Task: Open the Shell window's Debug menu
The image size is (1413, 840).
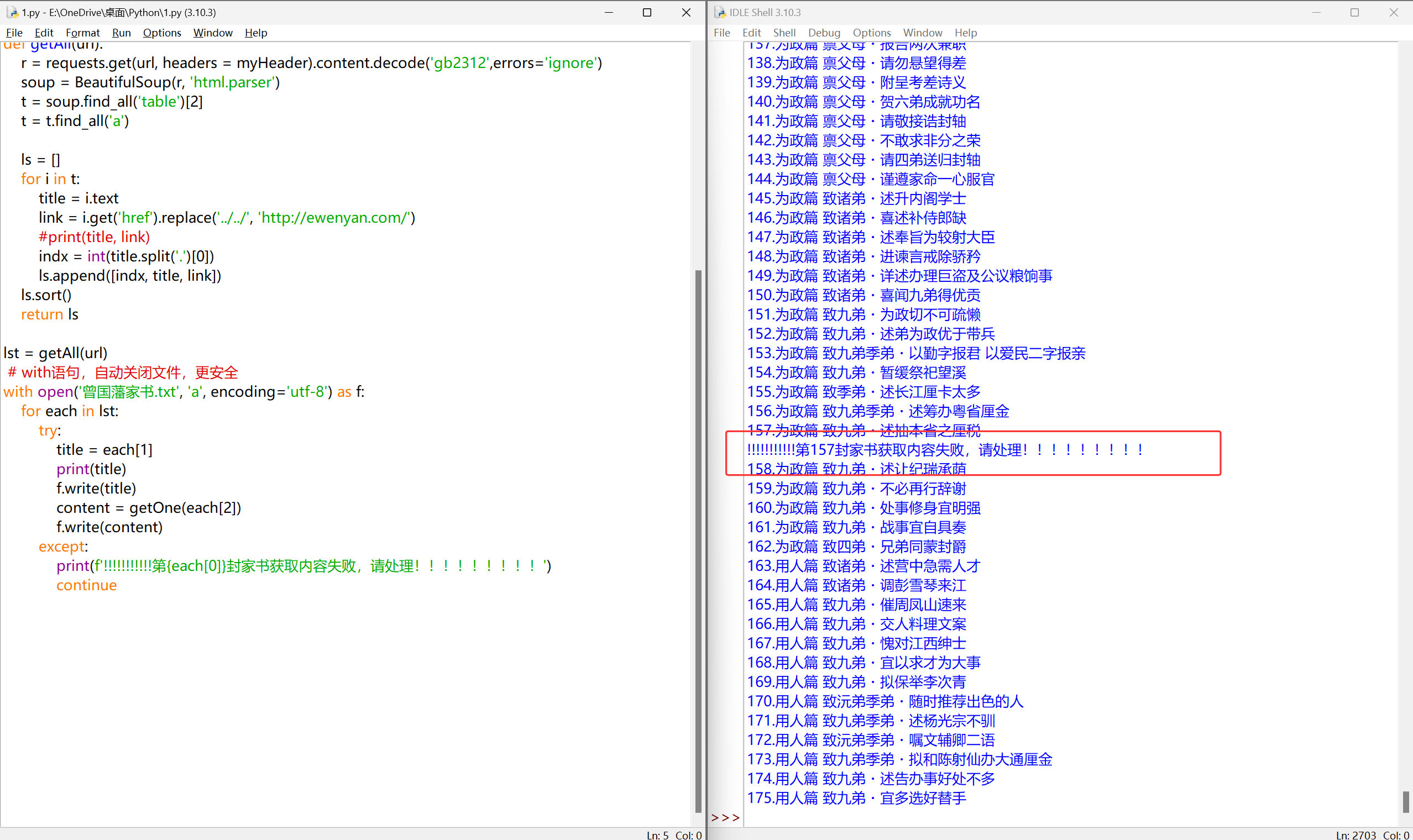Action: (x=824, y=33)
